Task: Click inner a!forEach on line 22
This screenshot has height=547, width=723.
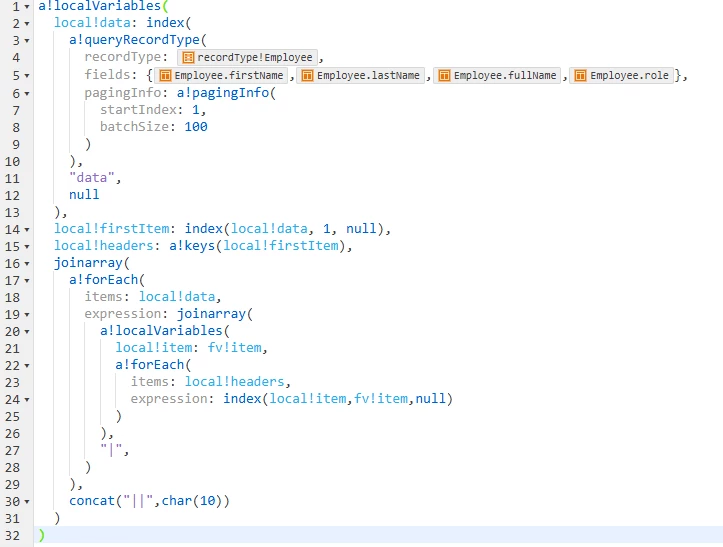Action: [150, 365]
